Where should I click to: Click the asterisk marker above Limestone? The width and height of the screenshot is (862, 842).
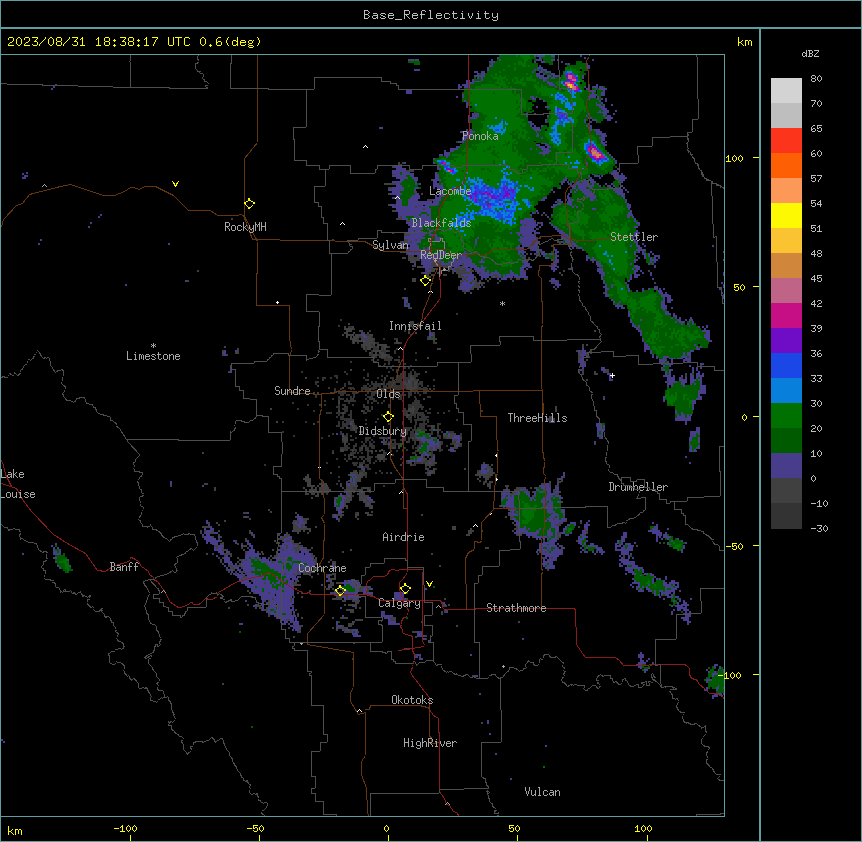153,346
